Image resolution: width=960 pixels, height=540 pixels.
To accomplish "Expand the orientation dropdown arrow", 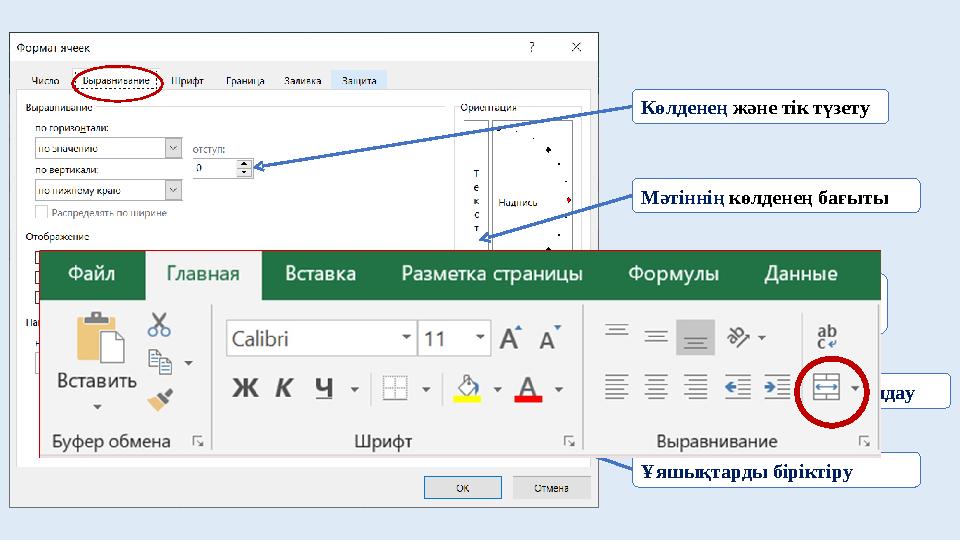I will [x=762, y=337].
